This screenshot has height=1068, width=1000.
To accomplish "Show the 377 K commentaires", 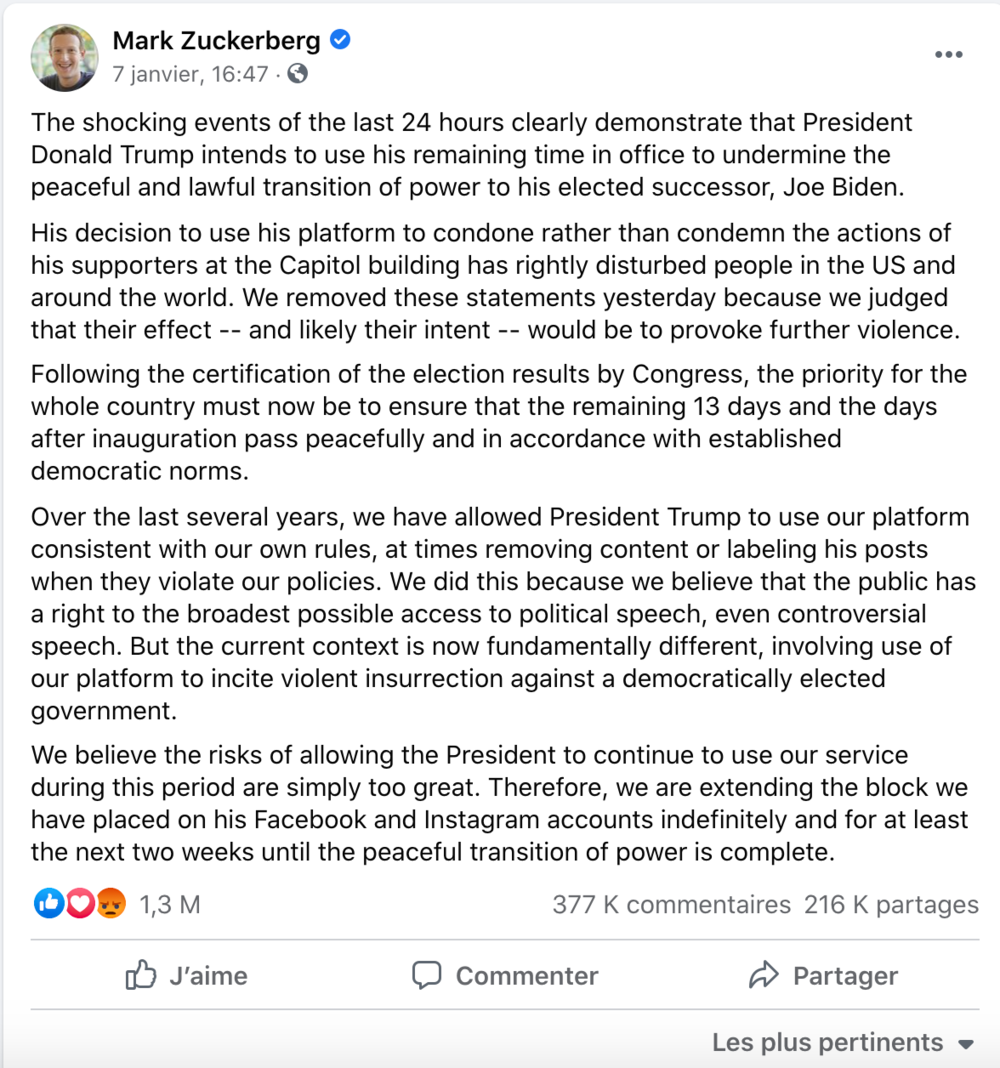I will pos(671,905).
